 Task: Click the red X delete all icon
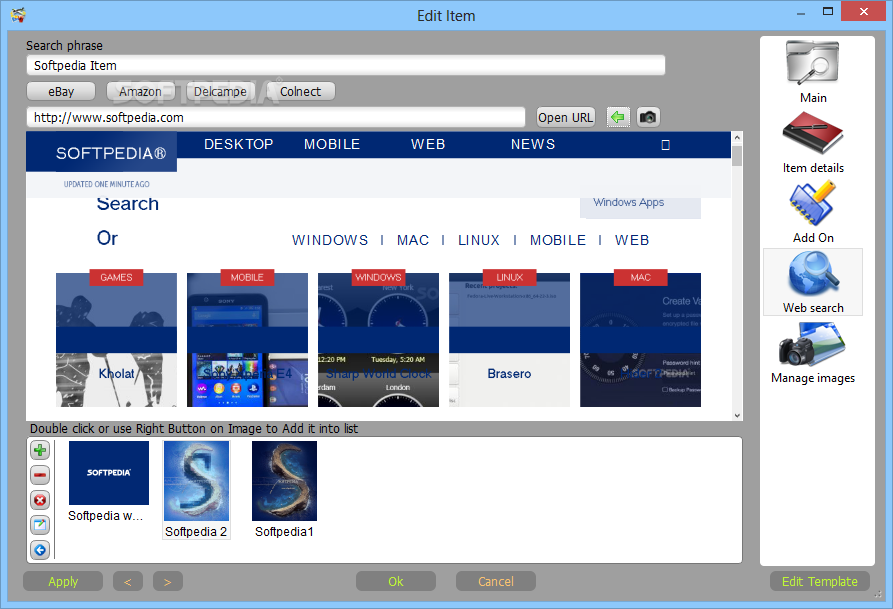(x=40, y=500)
